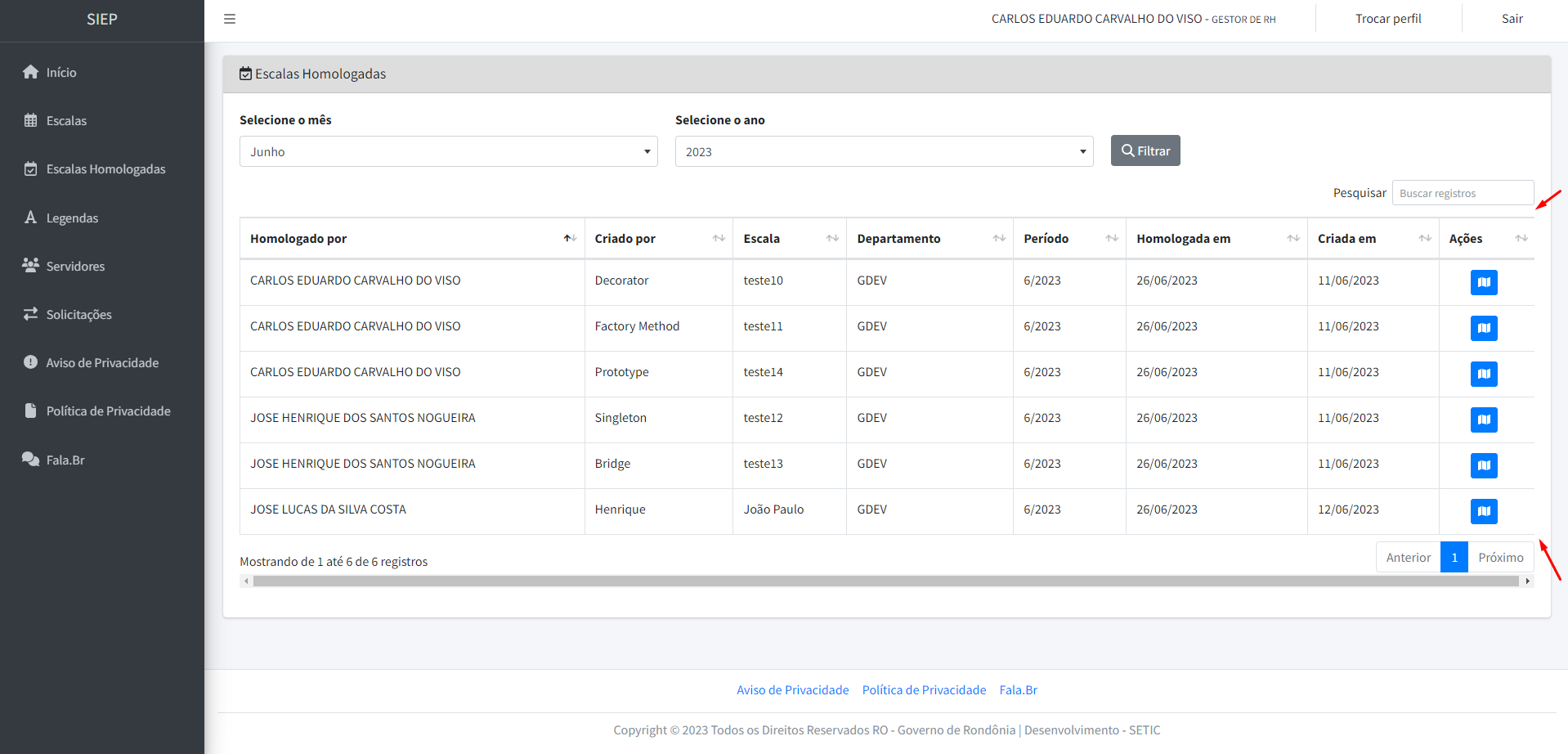The height and width of the screenshot is (754, 1568).
Task: Click the Início home icon
Action: pyautogui.click(x=30, y=72)
